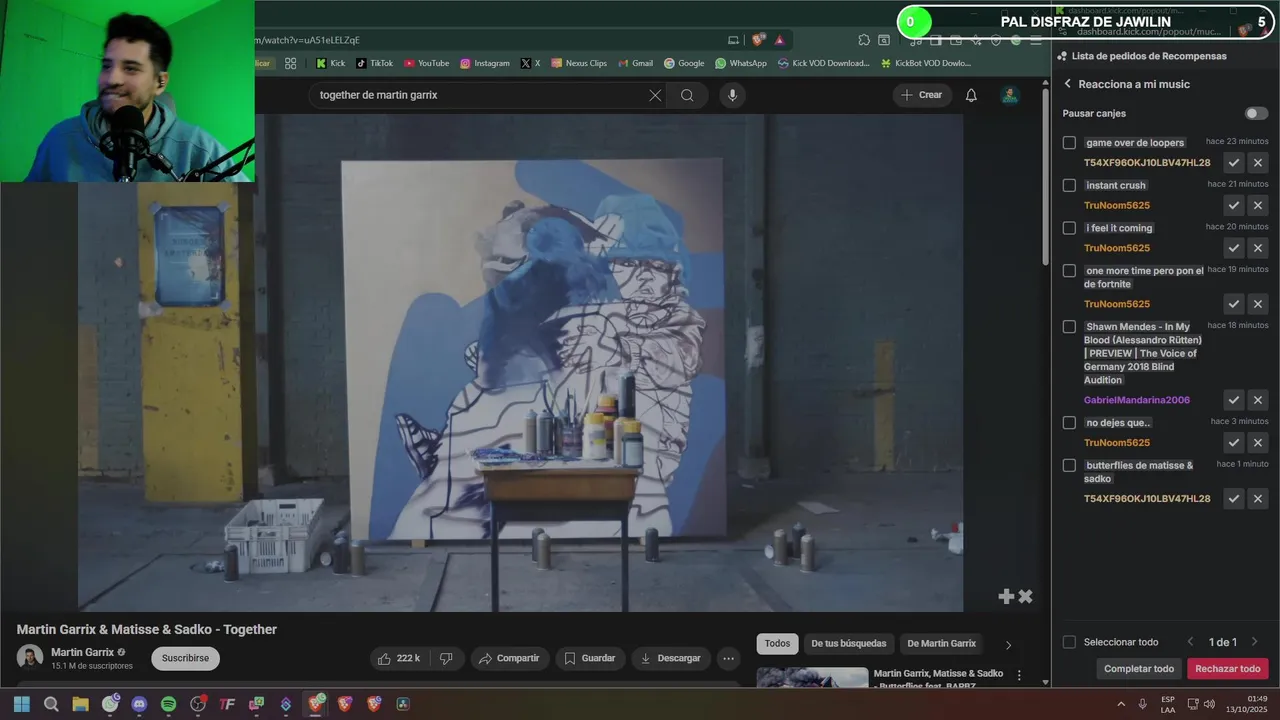The height and width of the screenshot is (720, 1280).
Task: Open Spotify from the taskbar
Action: pos(168,704)
